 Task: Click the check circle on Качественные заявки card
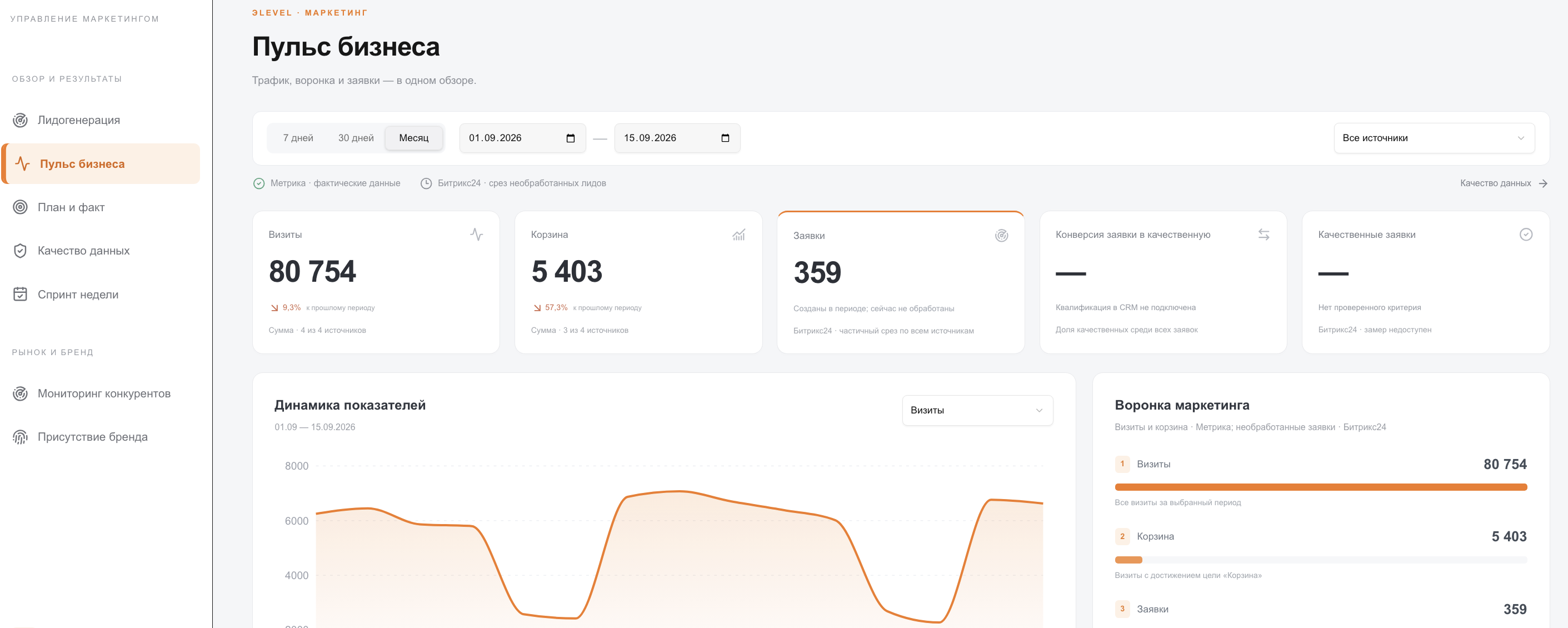pyautogui.click(x=1526, y=235)
